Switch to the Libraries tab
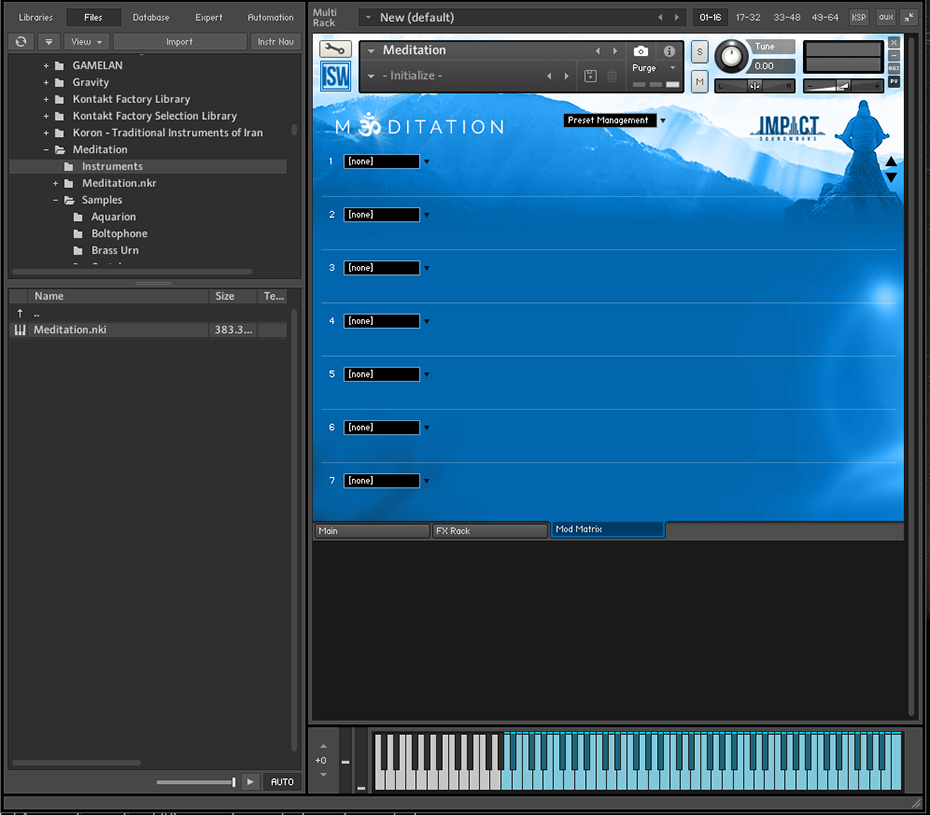Image resolution: width=930 pixels, height=815 pixels. pos(36,17)
